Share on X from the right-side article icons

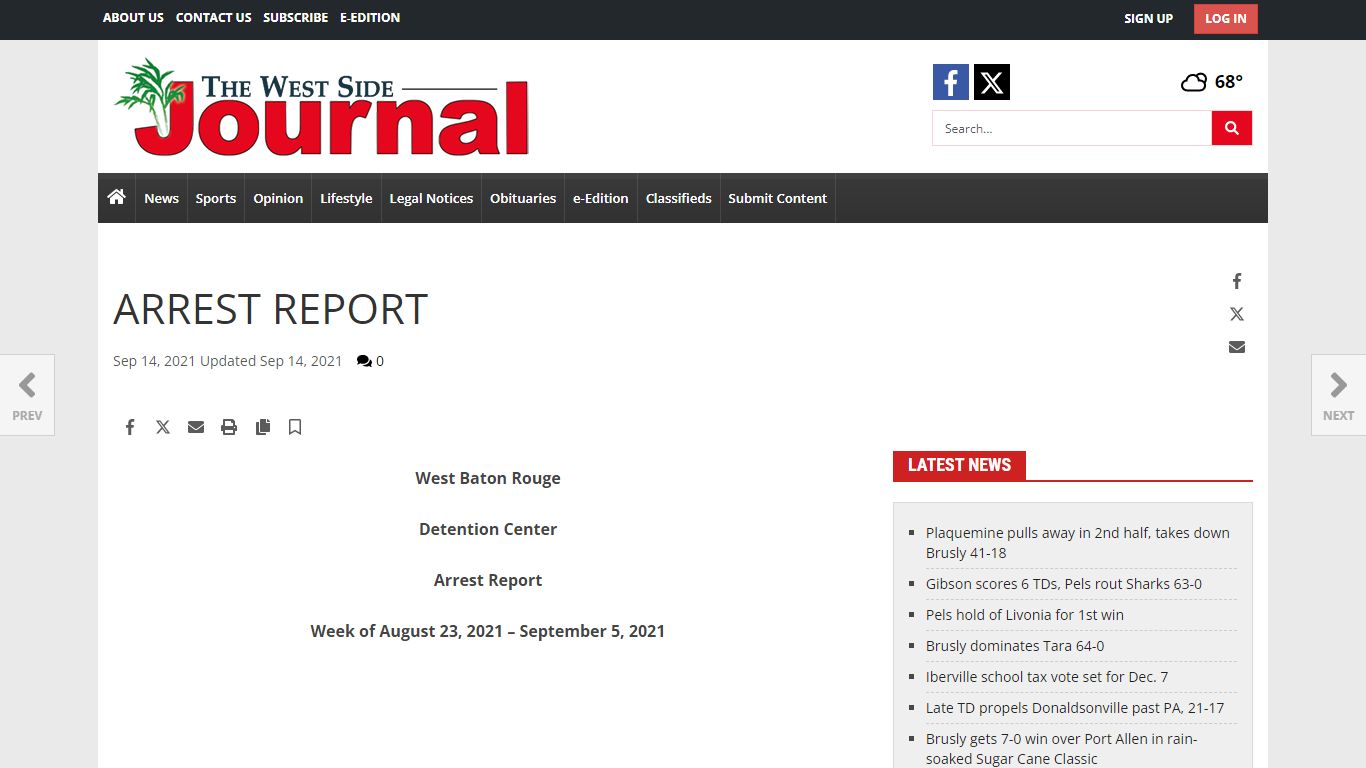point(1237,314)
